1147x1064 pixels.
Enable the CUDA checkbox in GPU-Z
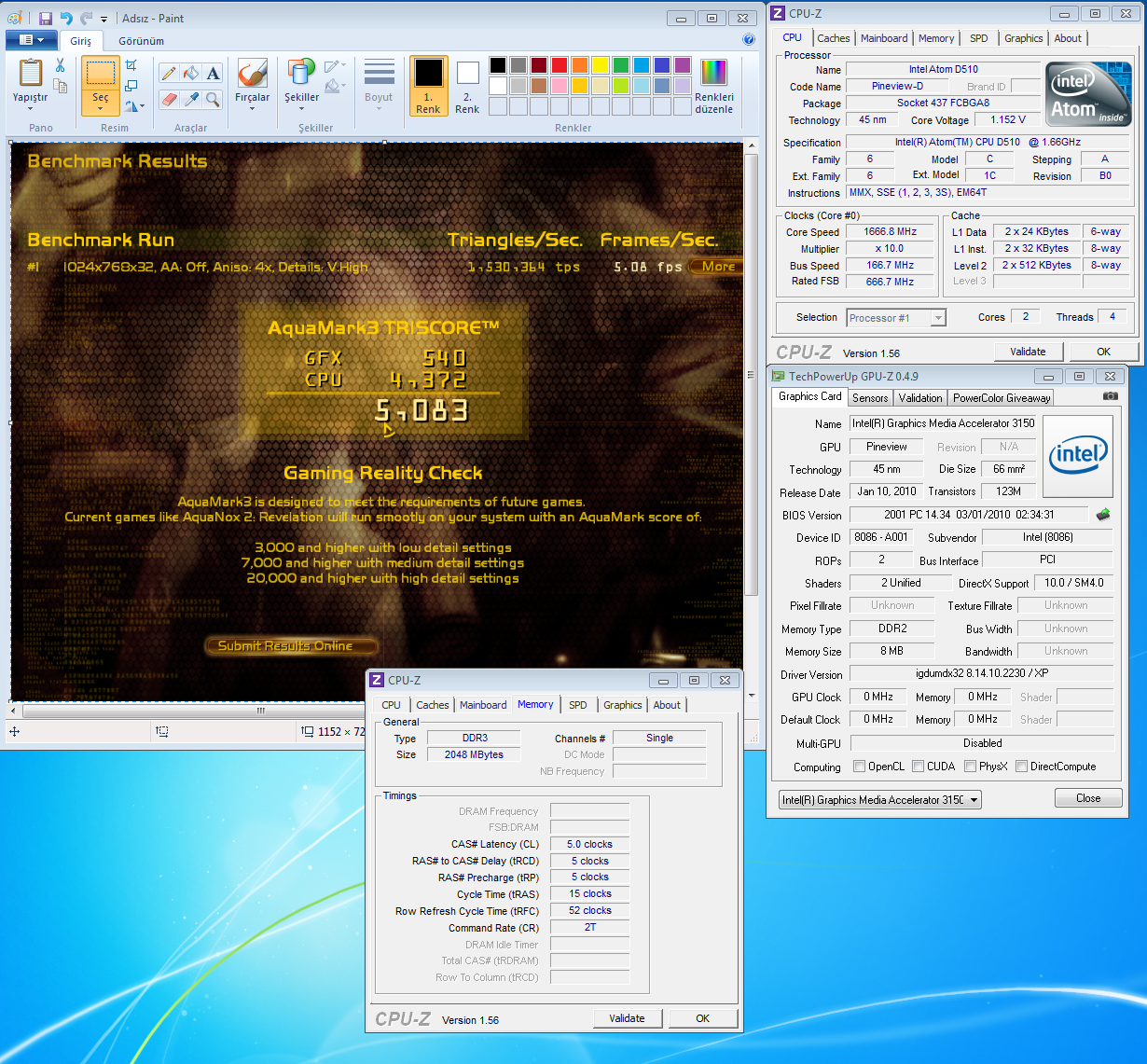tap(919, 767)
